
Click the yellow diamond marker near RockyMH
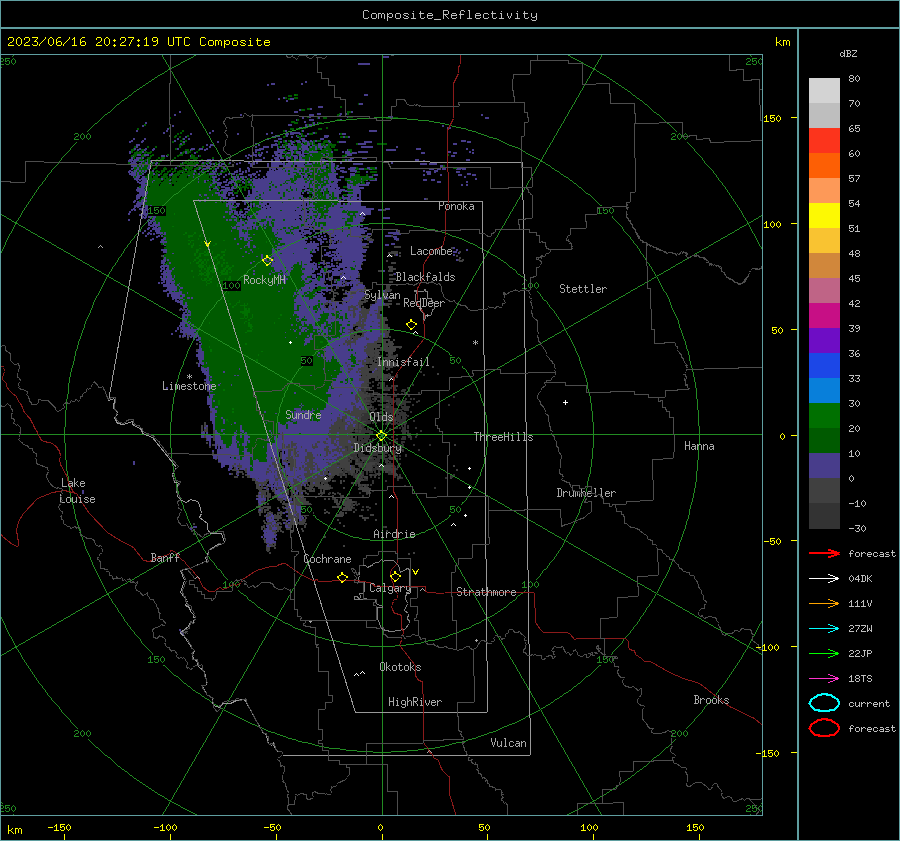click(x=267, y=261)
